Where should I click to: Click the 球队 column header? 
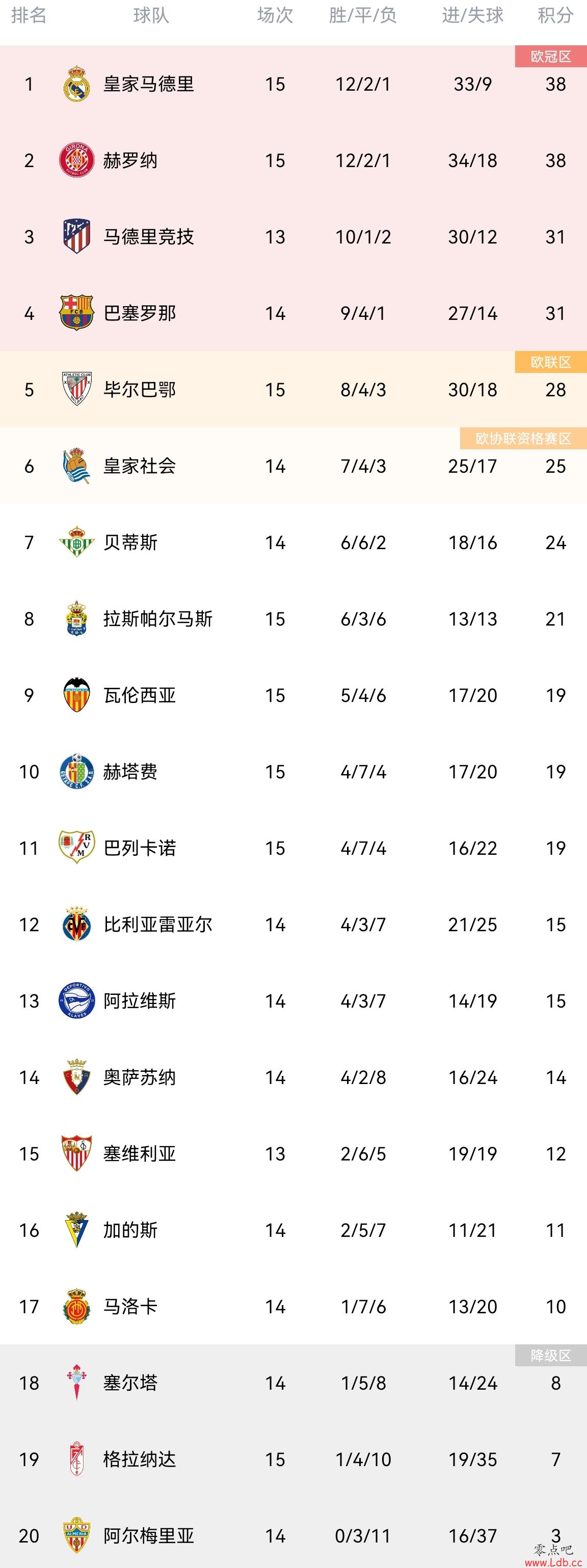coord(151,15)
